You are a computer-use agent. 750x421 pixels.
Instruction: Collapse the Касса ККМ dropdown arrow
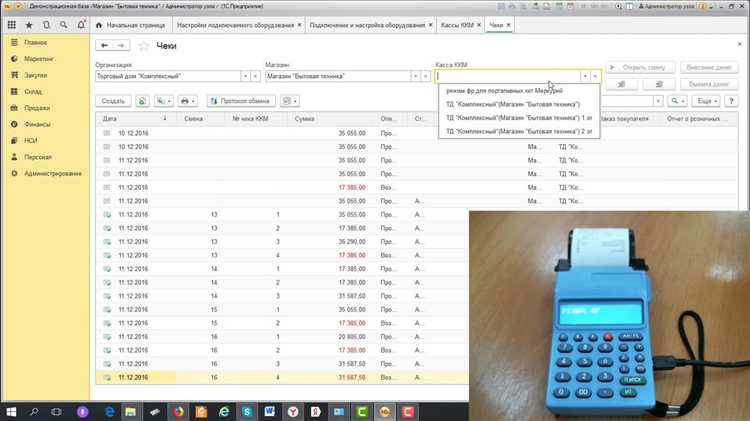tap(585, 76)
